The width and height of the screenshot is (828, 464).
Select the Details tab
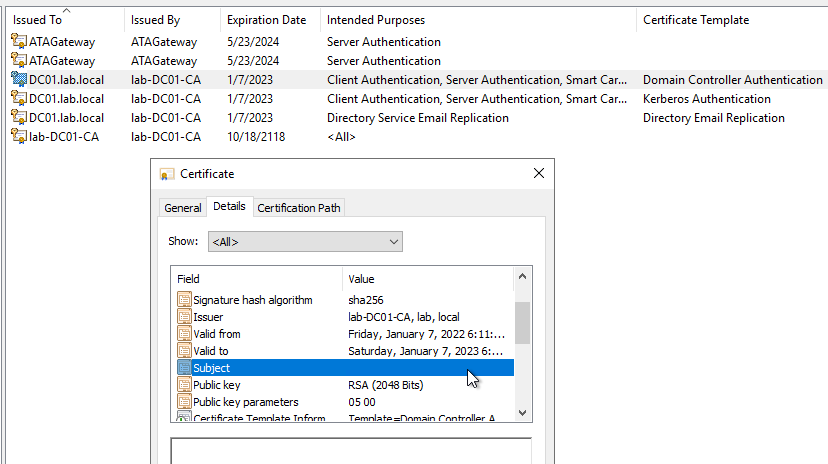coord(229,206)
